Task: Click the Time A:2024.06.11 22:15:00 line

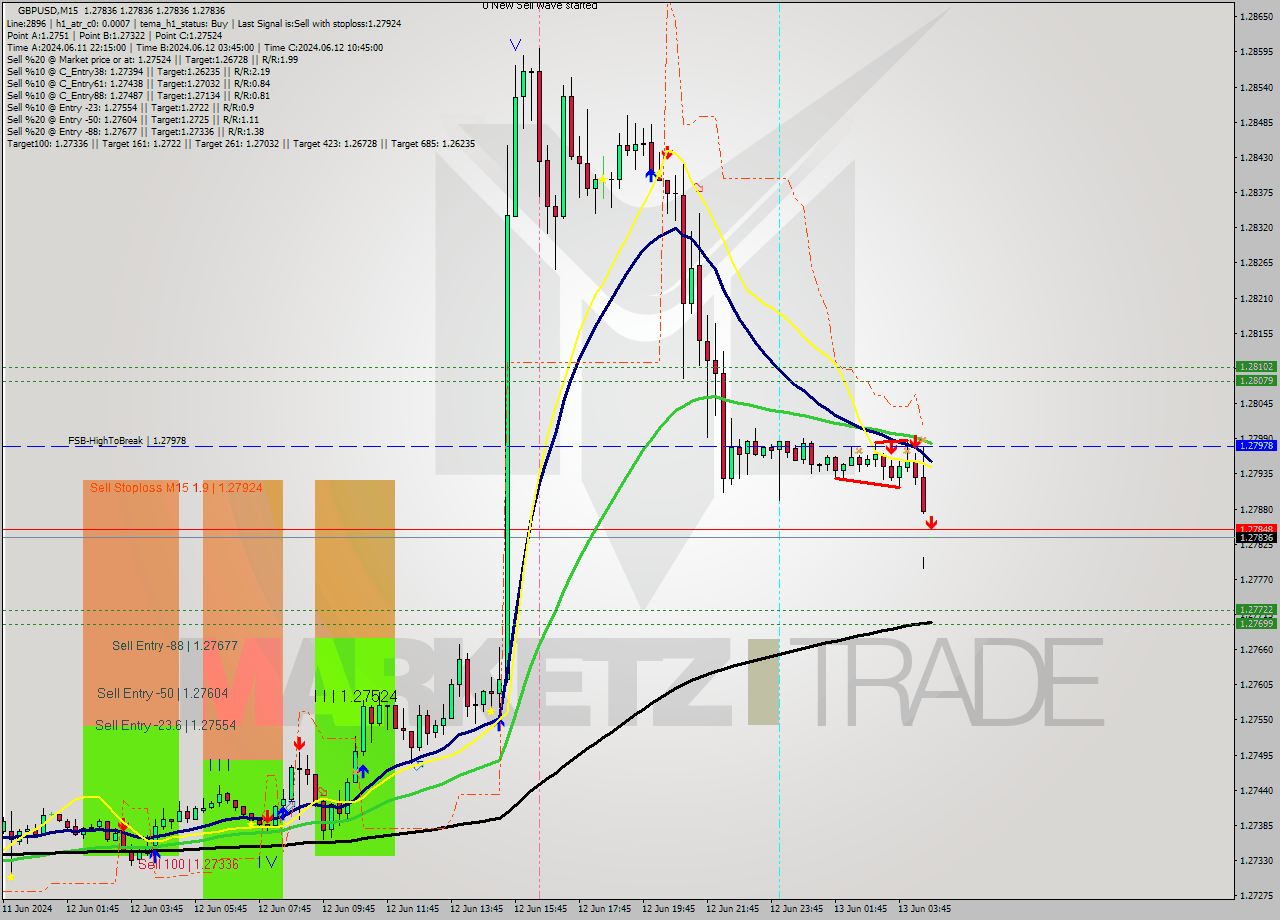Action: (x=66, y=47)
